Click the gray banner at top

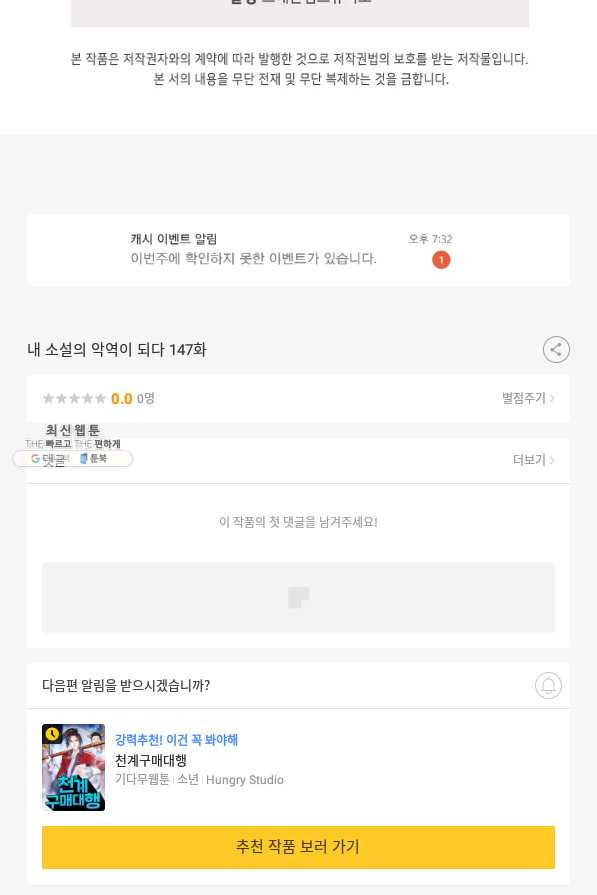[300, 13]
